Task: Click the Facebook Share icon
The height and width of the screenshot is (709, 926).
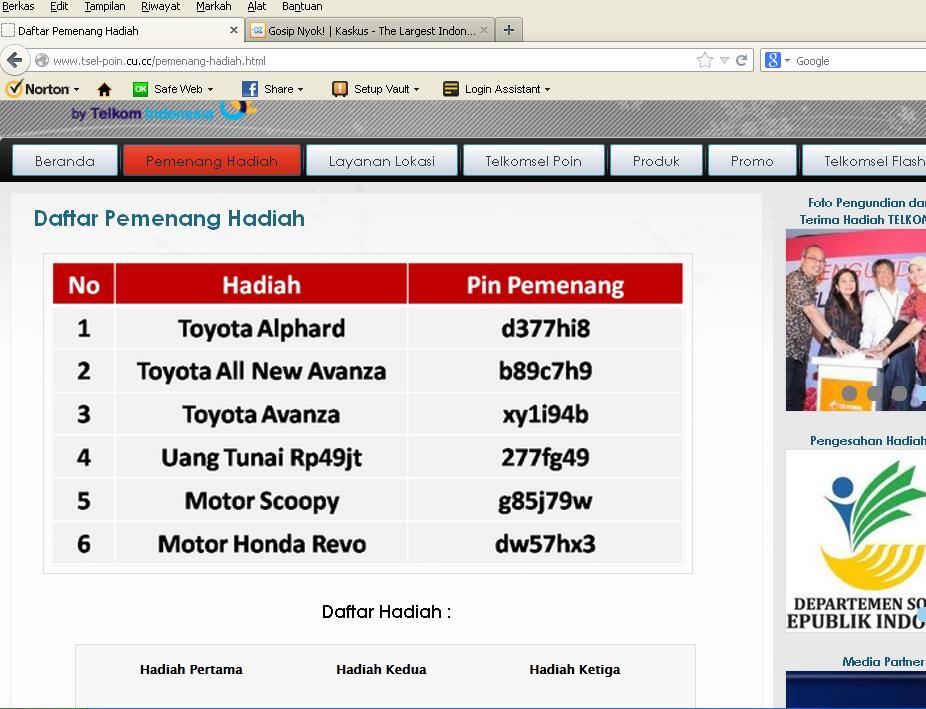Action: tap(250, 89)
